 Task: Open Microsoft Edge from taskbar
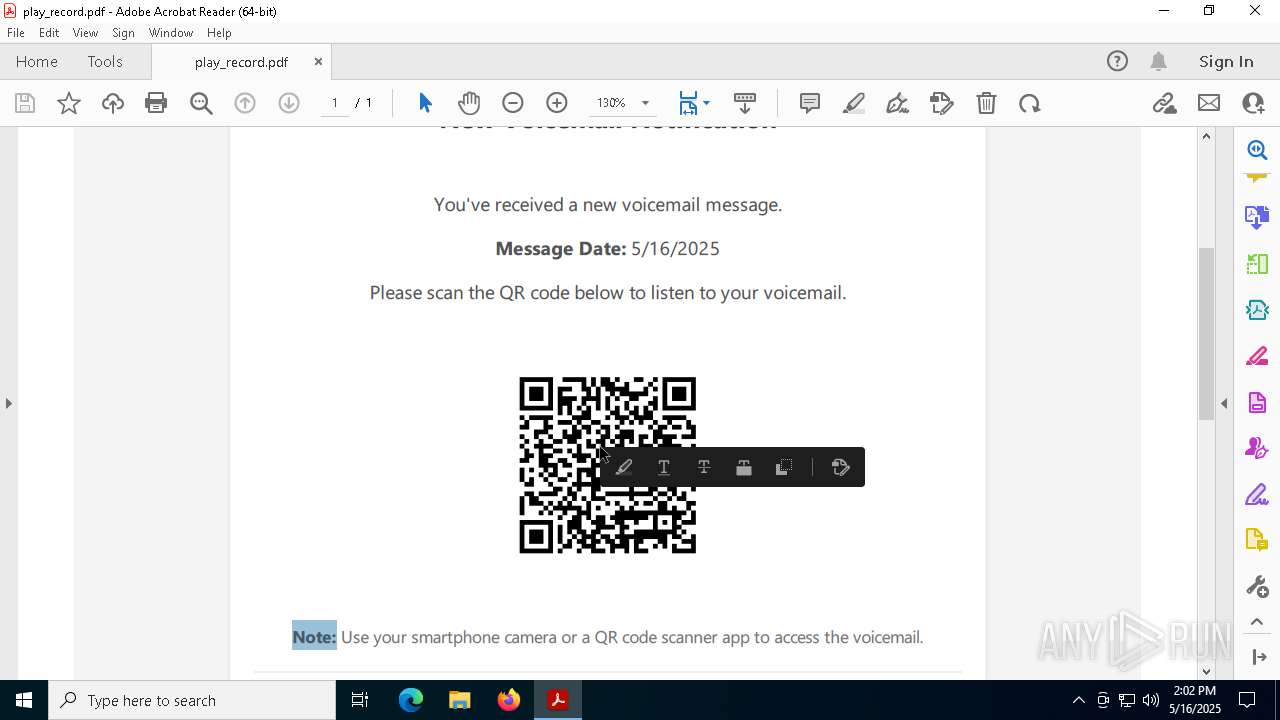click(411, 700)
